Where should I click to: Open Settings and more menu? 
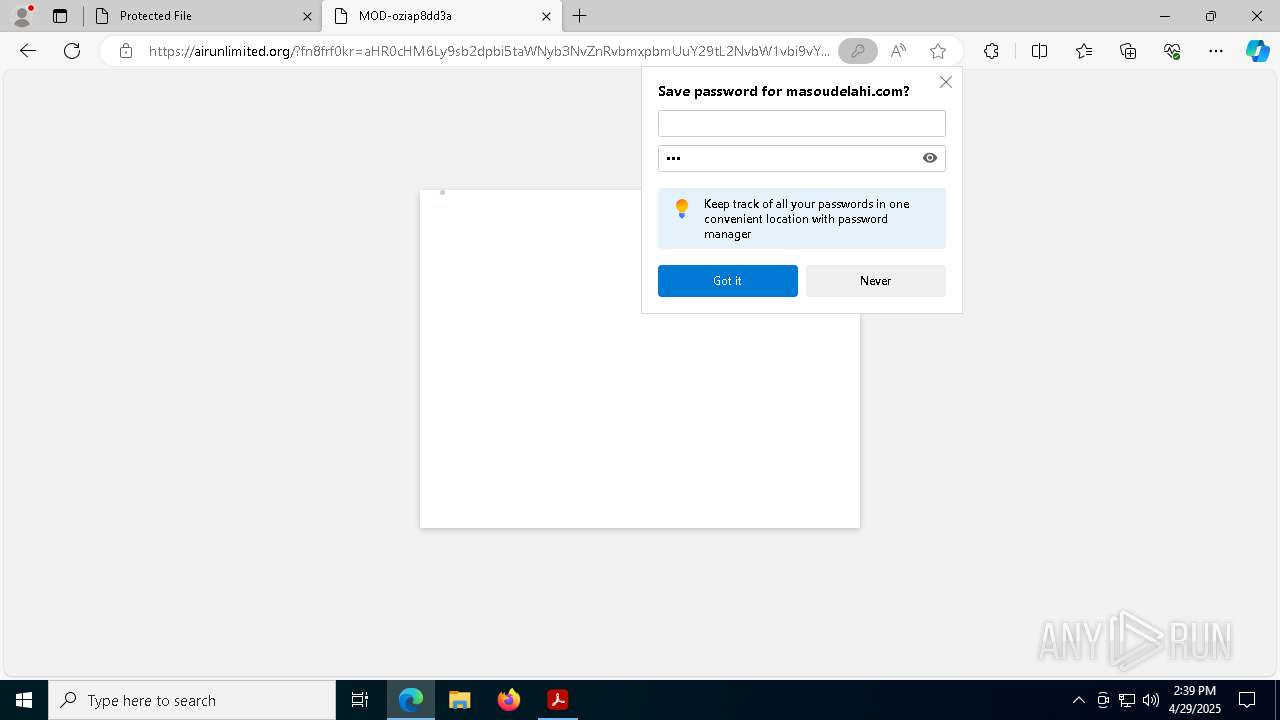pos(1216,51)
